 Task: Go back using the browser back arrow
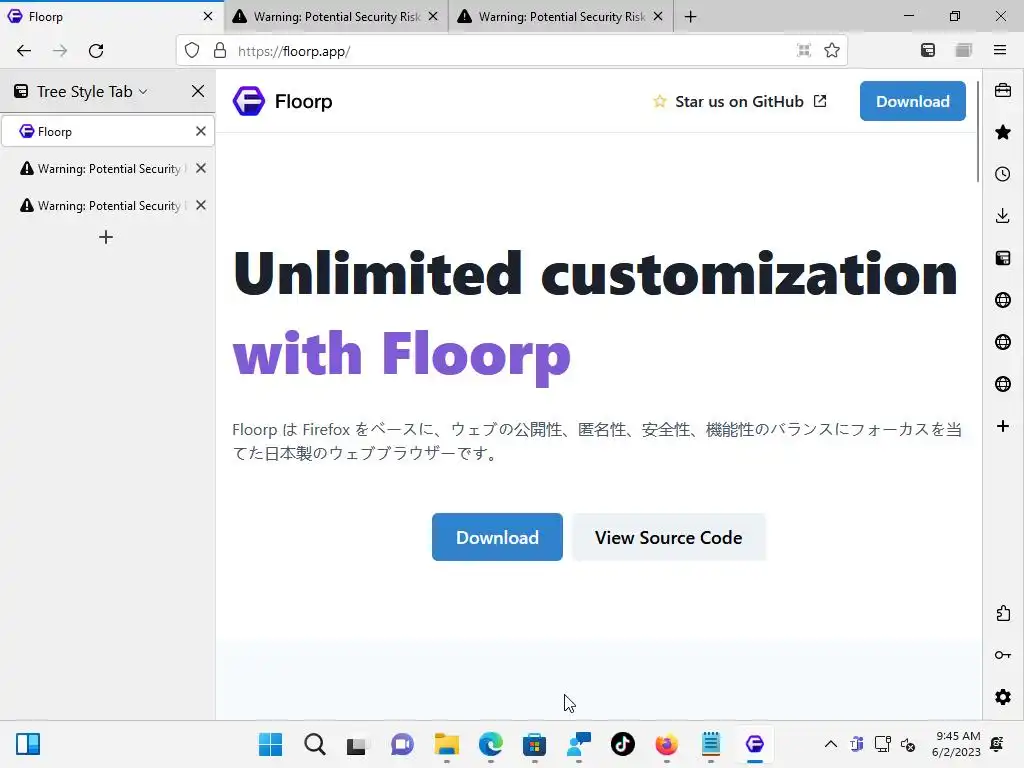24,51
